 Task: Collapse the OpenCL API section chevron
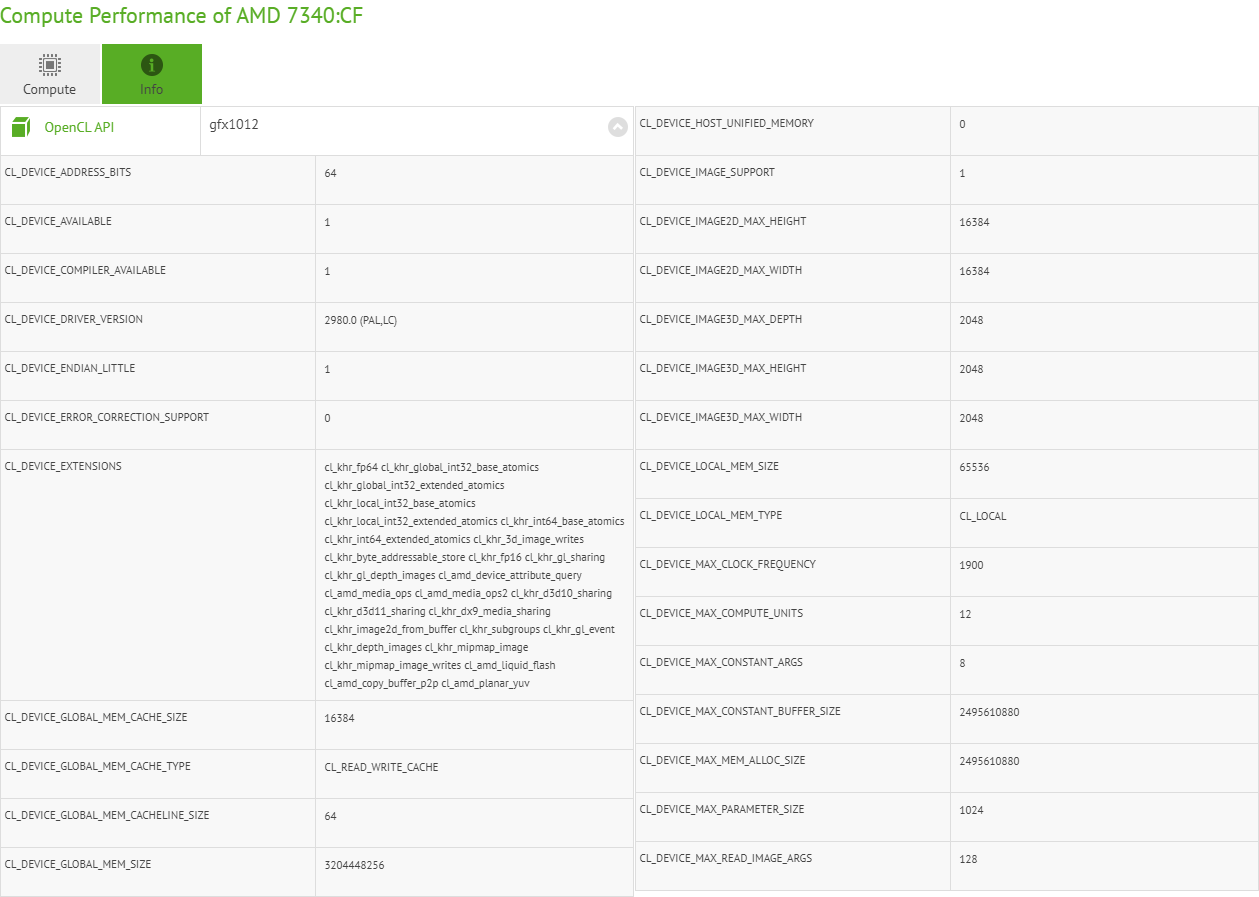point(618,127)
